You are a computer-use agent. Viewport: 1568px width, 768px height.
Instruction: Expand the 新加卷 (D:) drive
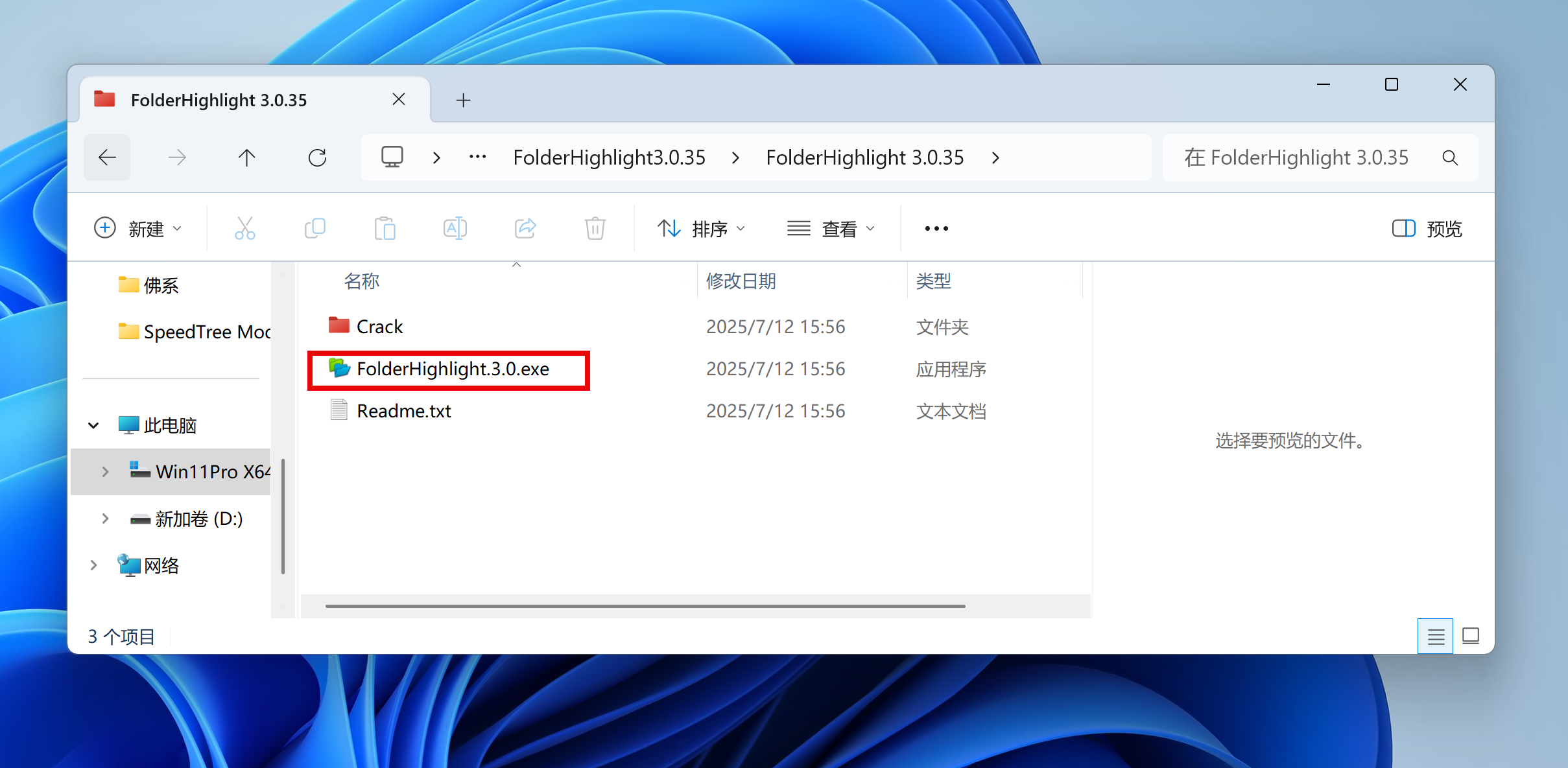point(105,518)
